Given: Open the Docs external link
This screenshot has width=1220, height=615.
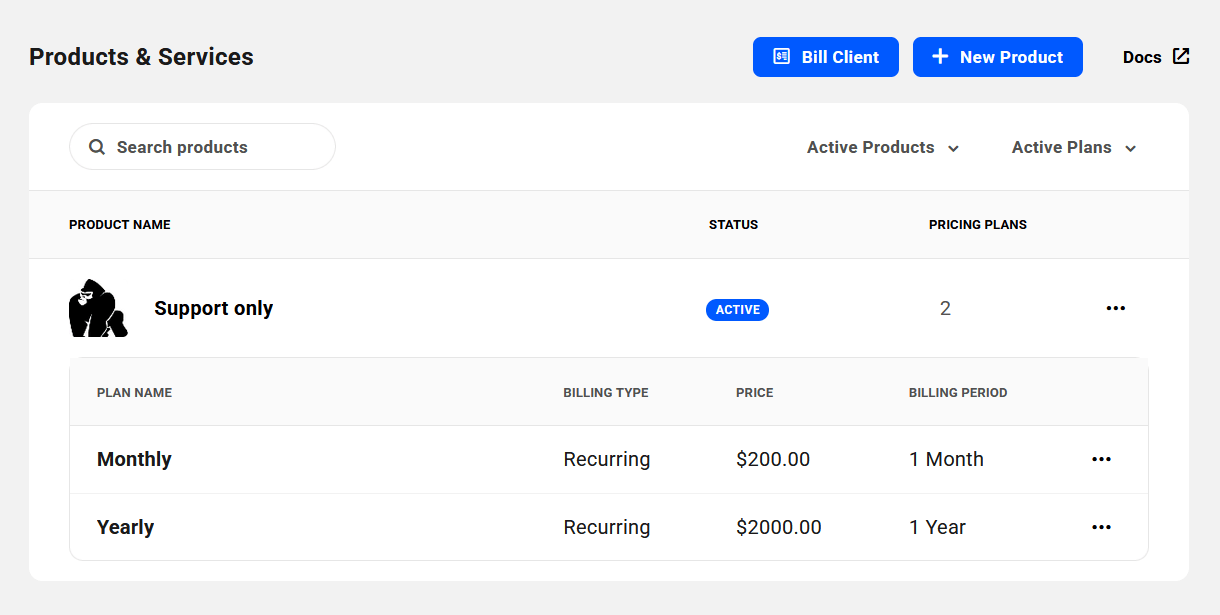Looking at the screenshot, I should [1156, 57].
